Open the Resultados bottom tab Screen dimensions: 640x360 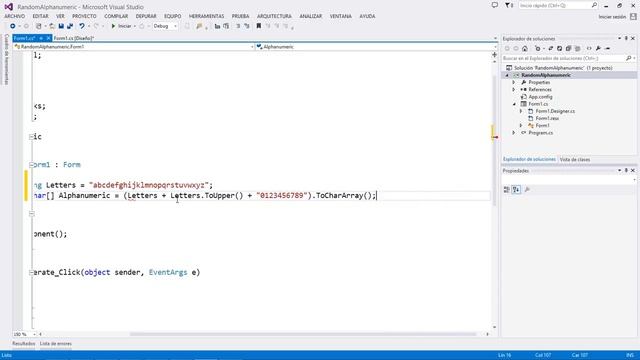click(23, 344)
